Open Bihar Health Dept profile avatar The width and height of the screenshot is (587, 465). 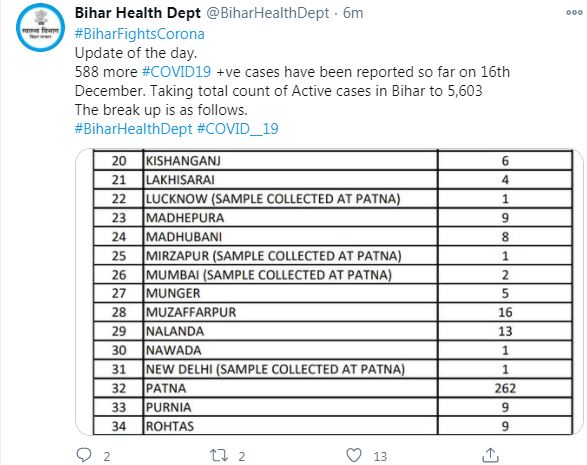pyautogui.click(x=40, y=27)
